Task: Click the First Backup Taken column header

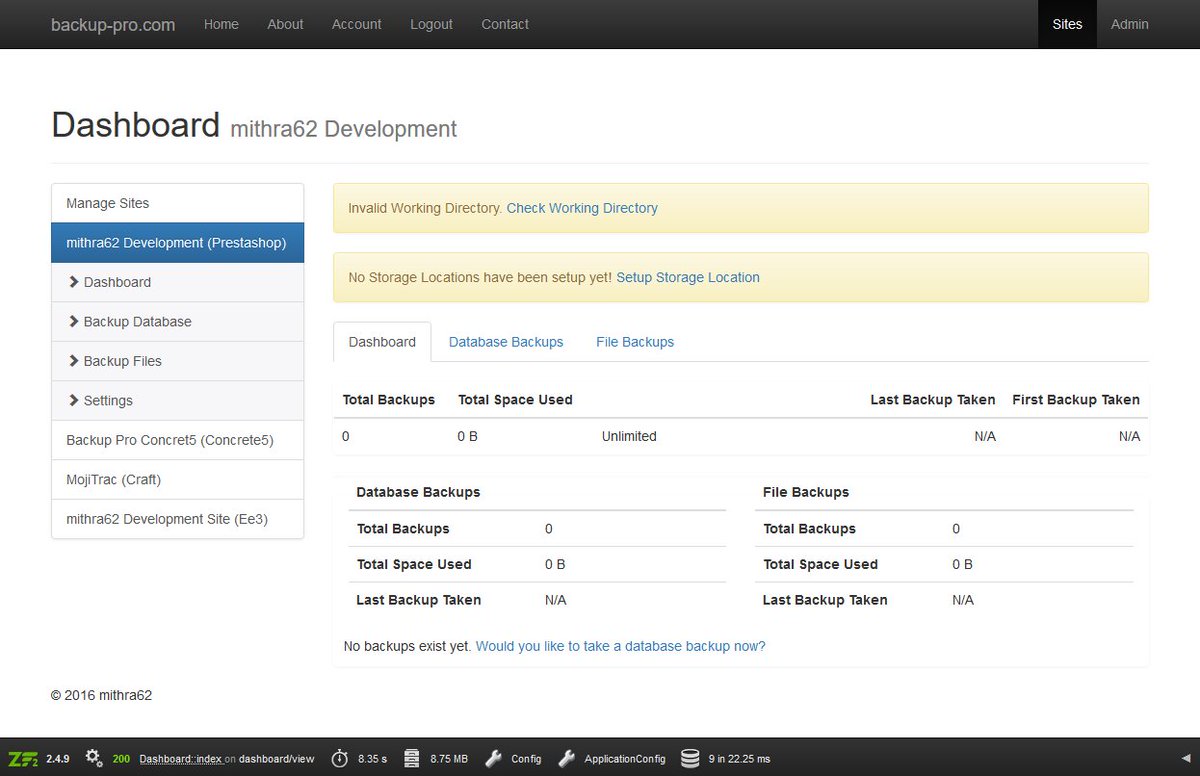Action: (1076, 399)
